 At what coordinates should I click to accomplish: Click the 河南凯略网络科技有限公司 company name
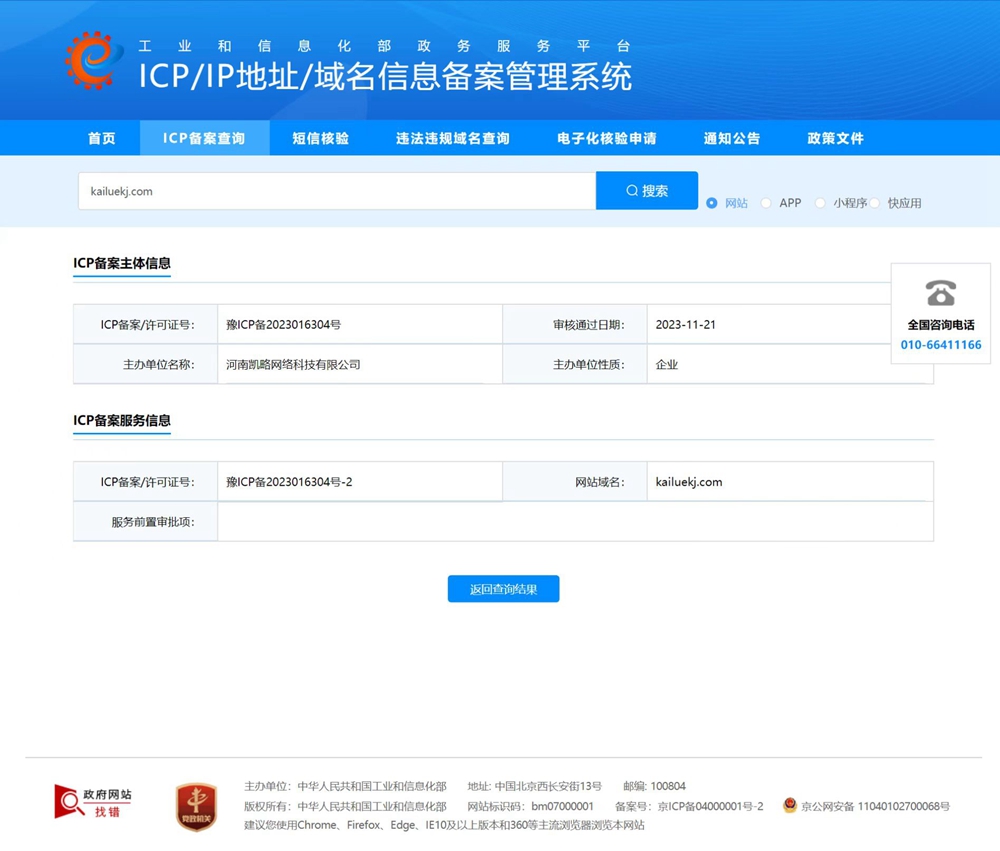(293, 365)
